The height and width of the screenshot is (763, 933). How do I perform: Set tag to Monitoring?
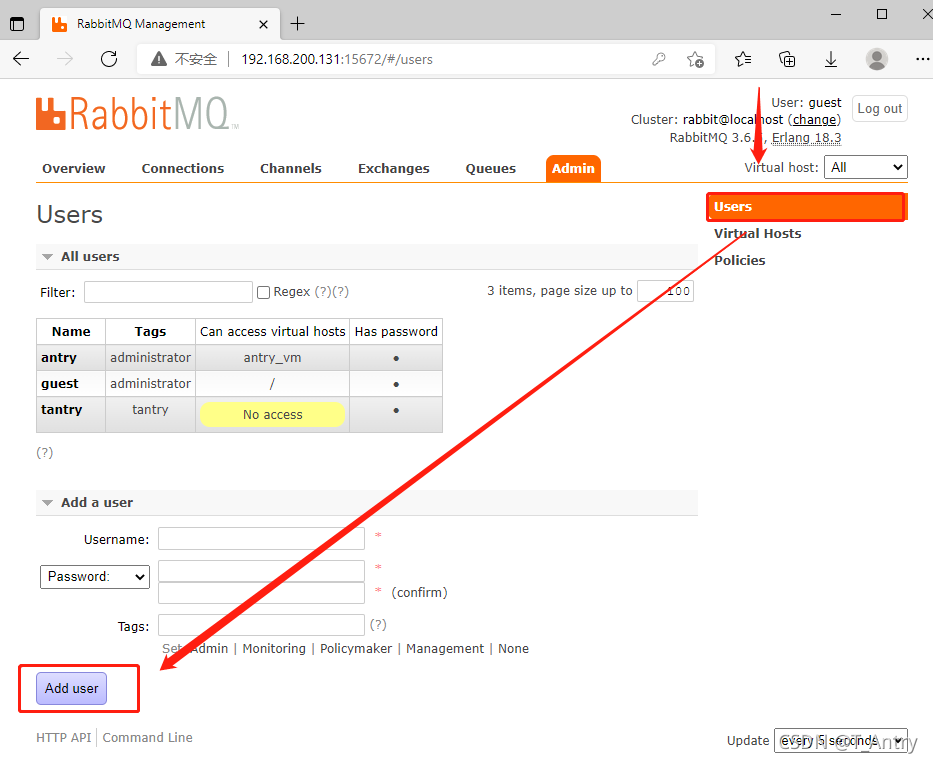274,649
